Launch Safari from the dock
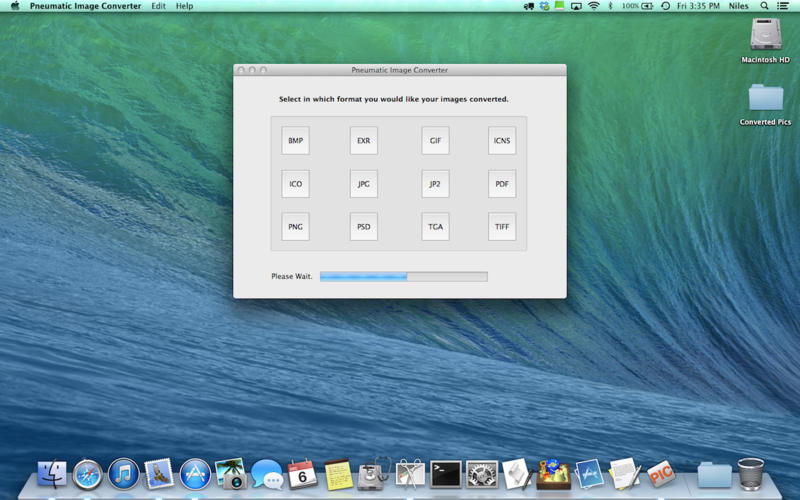Image resolution: width=800 pixels, height=500 pixels. coord(88,474)
